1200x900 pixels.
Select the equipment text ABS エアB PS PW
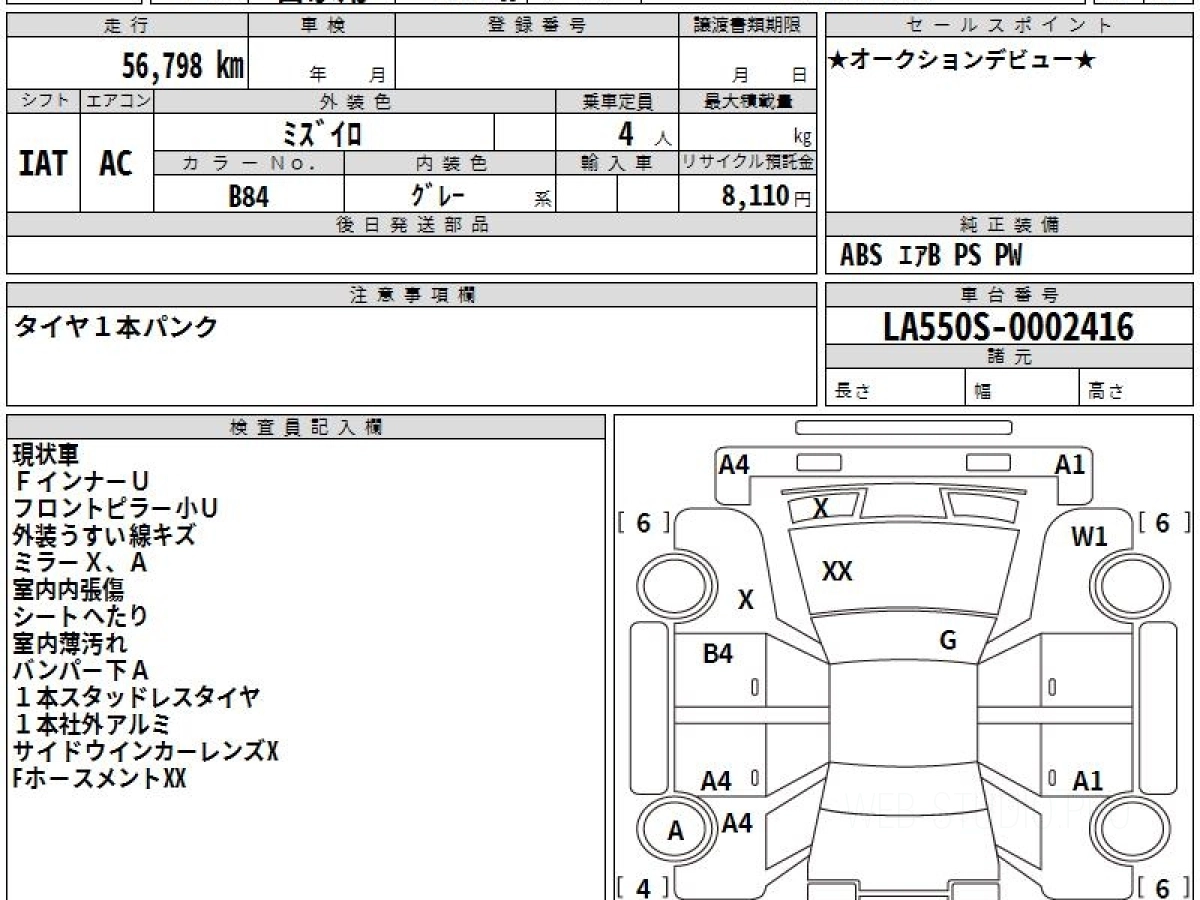click(x=931, y=256)
